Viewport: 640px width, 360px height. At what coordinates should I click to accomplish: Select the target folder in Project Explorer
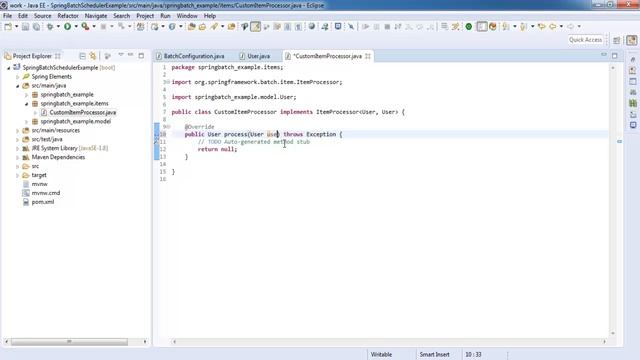[x=39, y=175]
